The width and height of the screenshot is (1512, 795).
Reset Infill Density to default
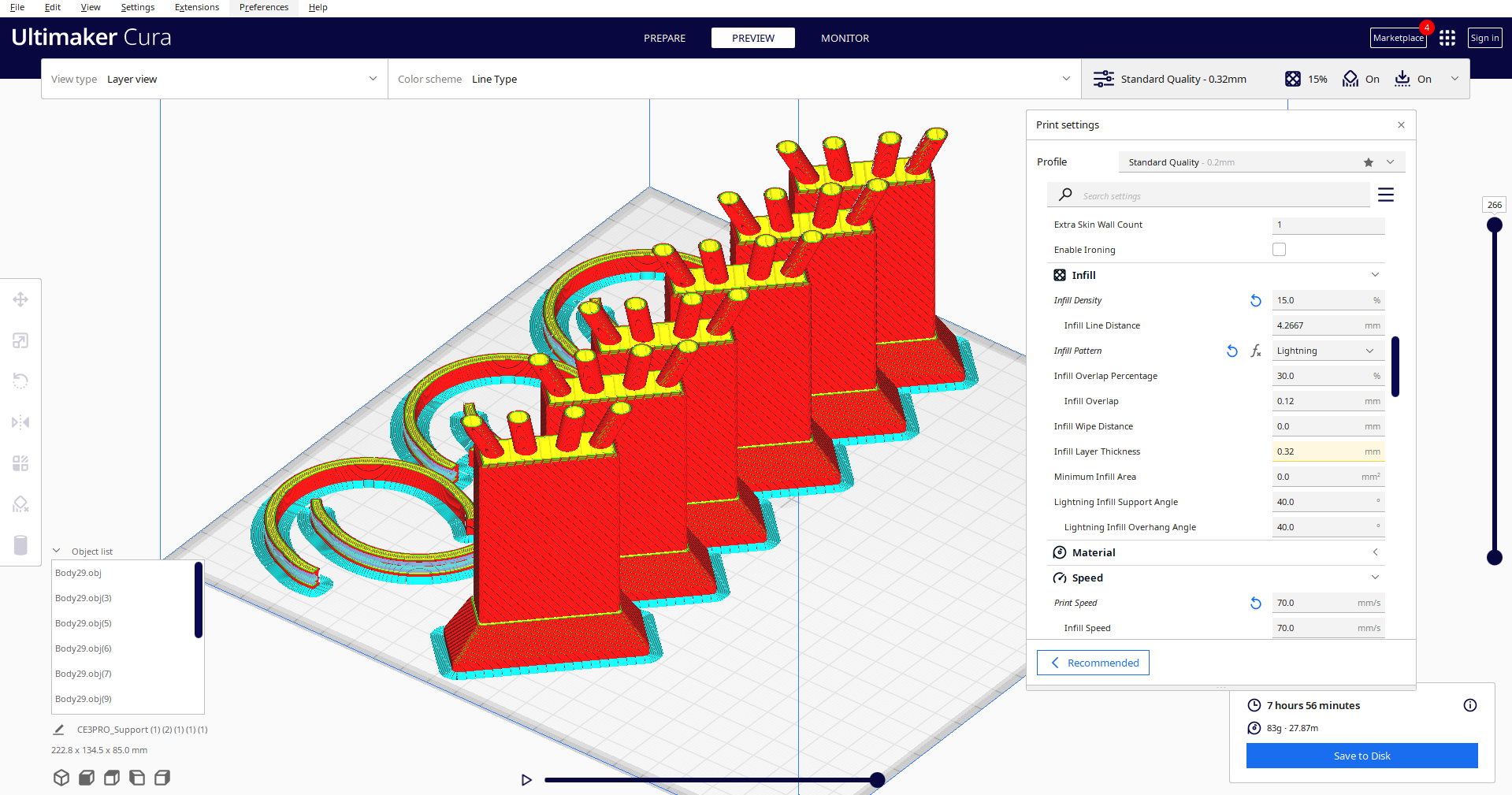pyautogui.click(x=1256, y=300)
